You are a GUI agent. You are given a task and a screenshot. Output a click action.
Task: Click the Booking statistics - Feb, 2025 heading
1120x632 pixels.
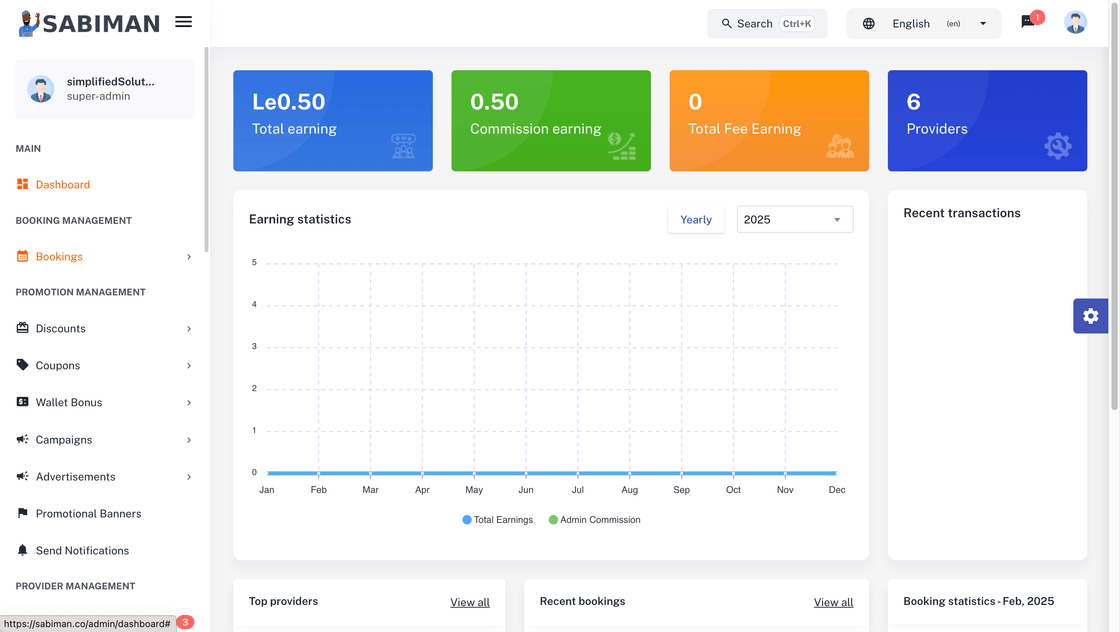click(979, 601)
